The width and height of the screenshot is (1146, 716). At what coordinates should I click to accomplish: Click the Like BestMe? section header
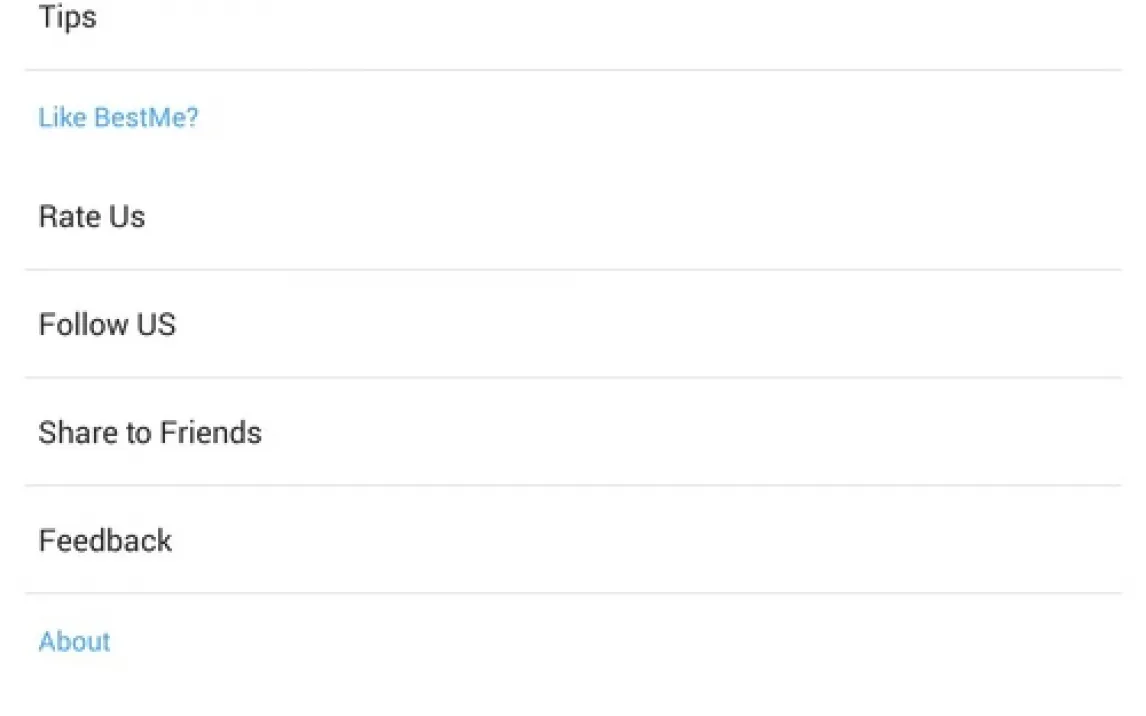coord(118,118)
